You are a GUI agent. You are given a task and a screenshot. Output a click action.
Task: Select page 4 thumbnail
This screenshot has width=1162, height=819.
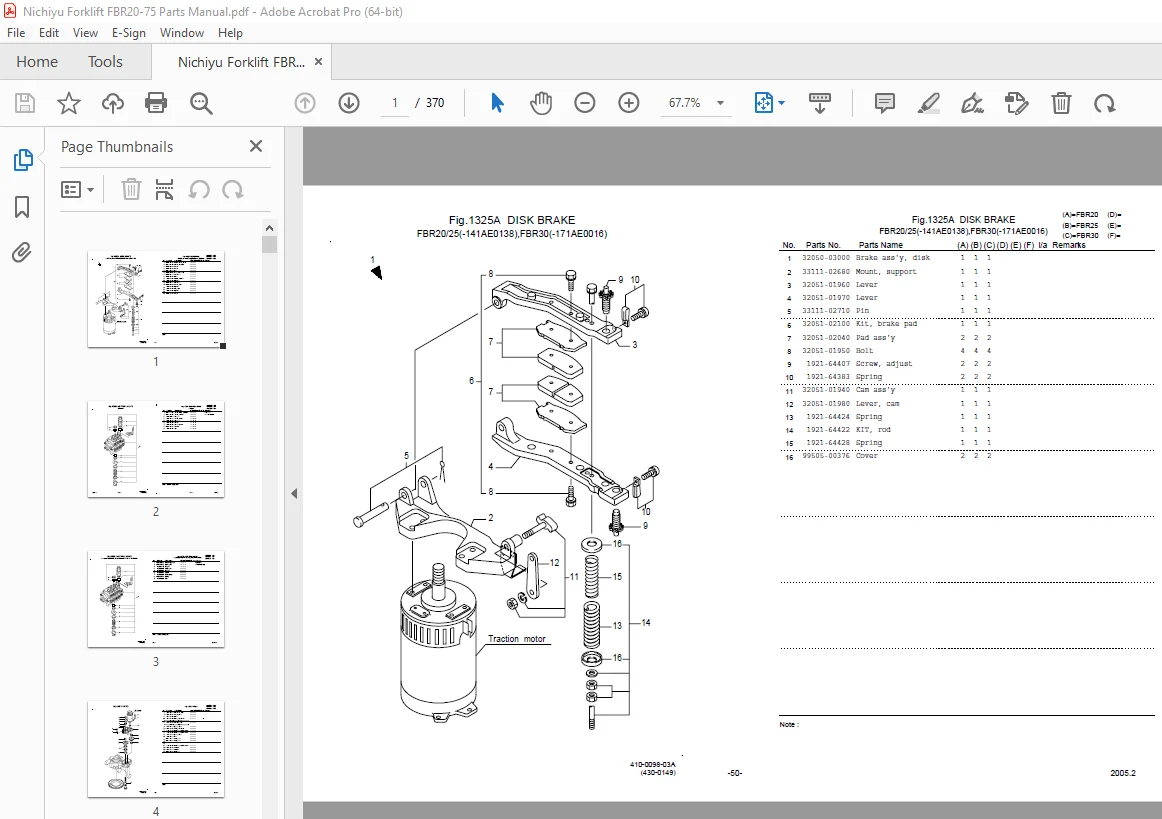156,749
